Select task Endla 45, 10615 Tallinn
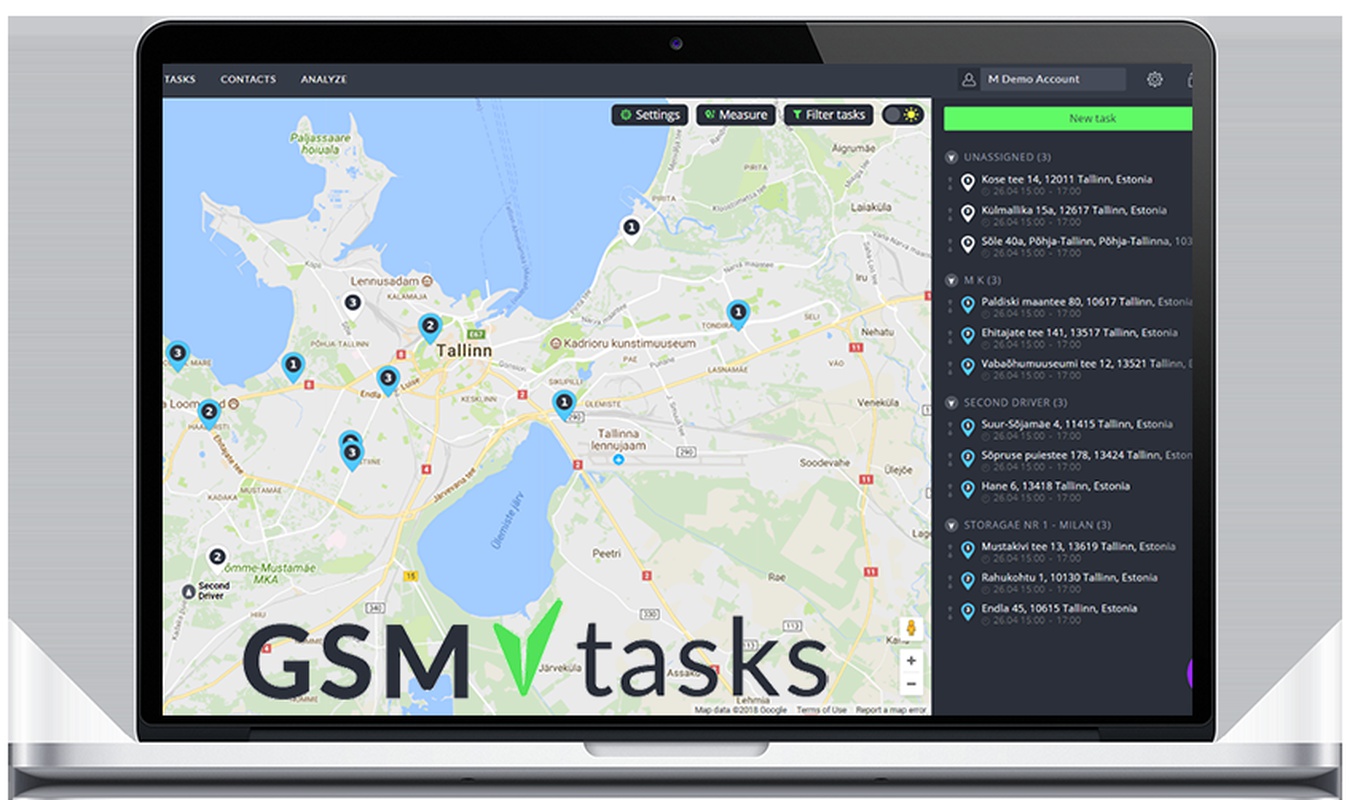Viewport: 1355px width, 800px height. (x=1059, y=608)
